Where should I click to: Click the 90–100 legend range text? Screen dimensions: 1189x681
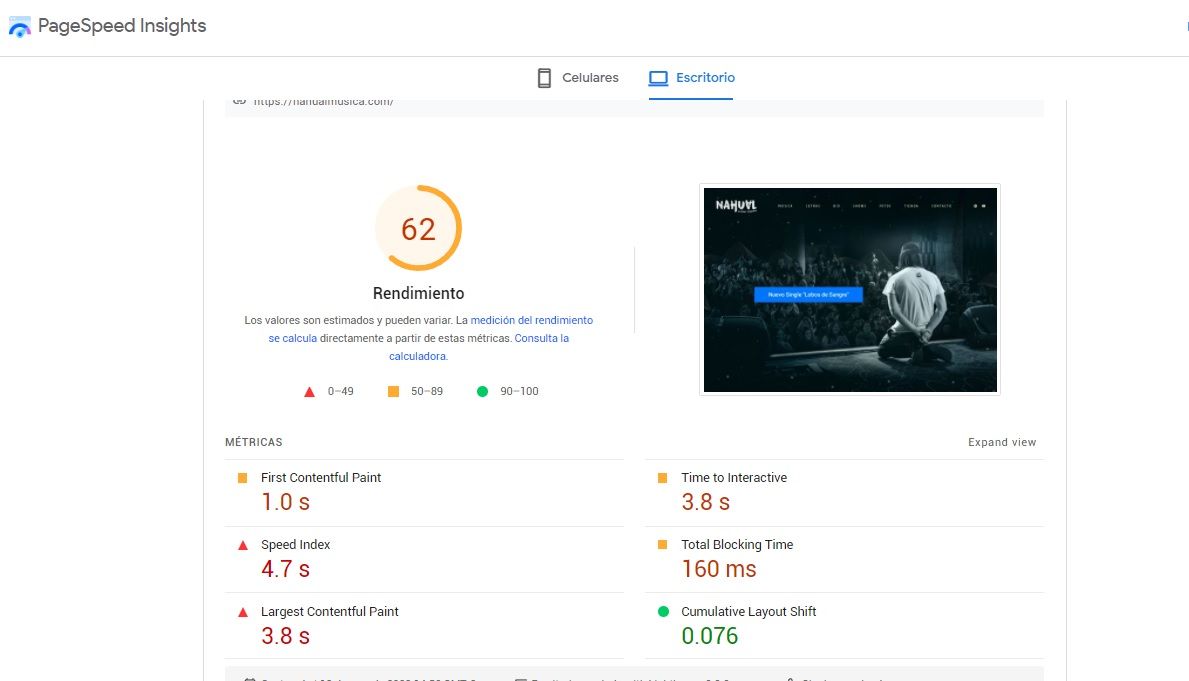click(x=519, y=391)
